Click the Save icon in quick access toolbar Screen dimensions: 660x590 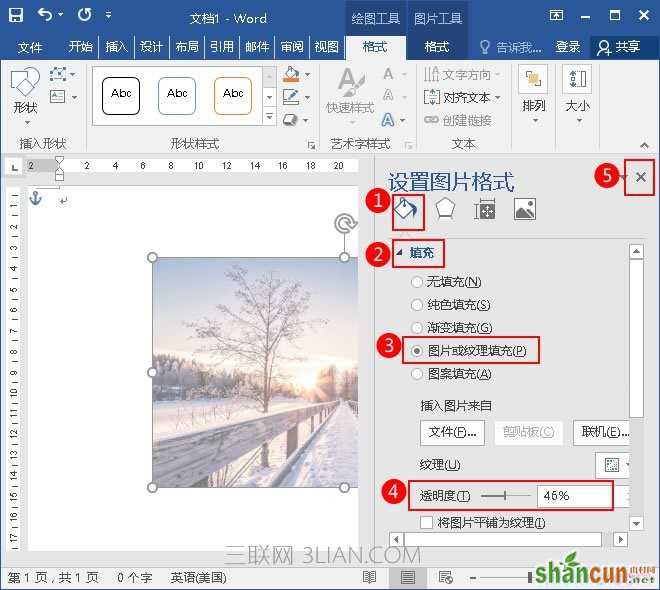pyautogui.click(x=16, y=16)
